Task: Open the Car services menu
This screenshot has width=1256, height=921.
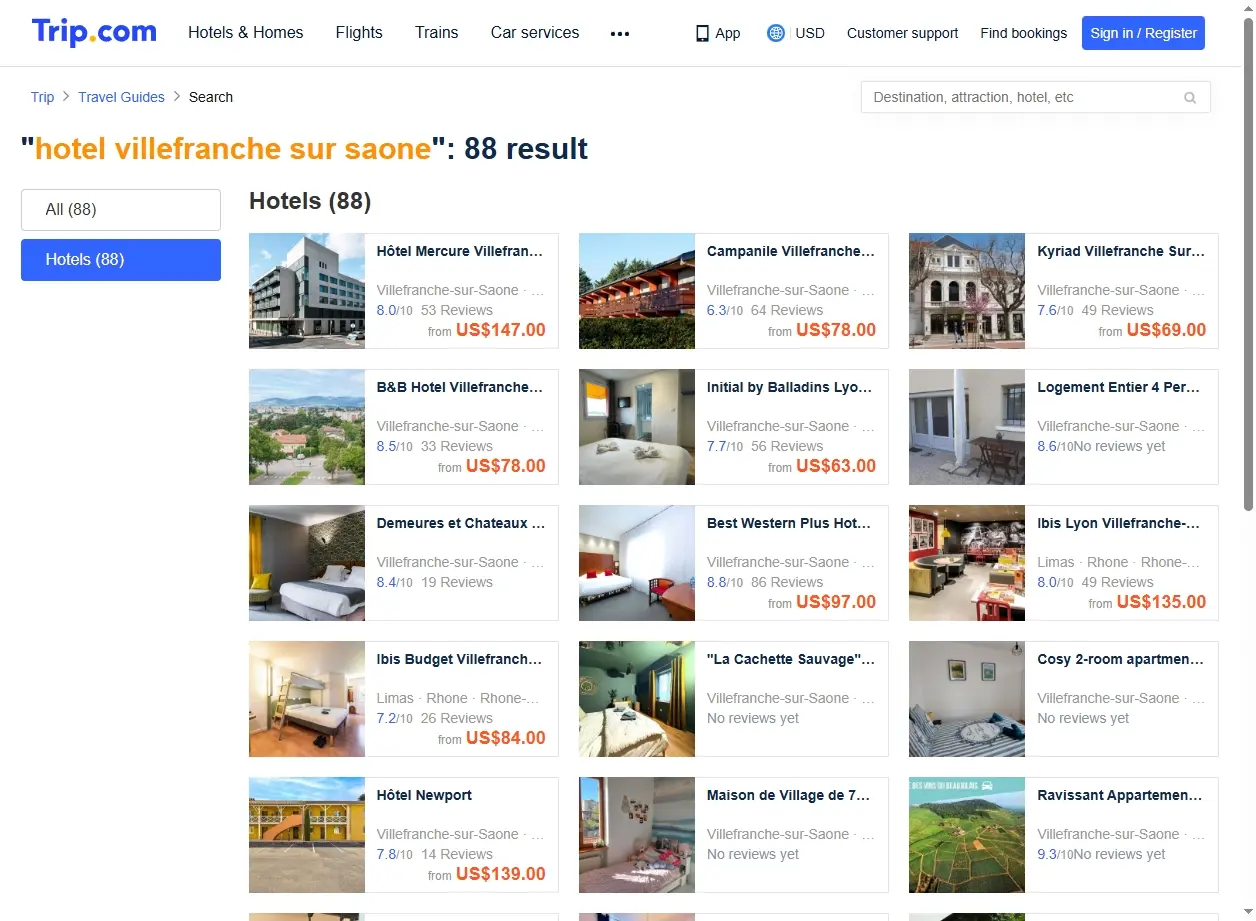Action: [535, 32]
